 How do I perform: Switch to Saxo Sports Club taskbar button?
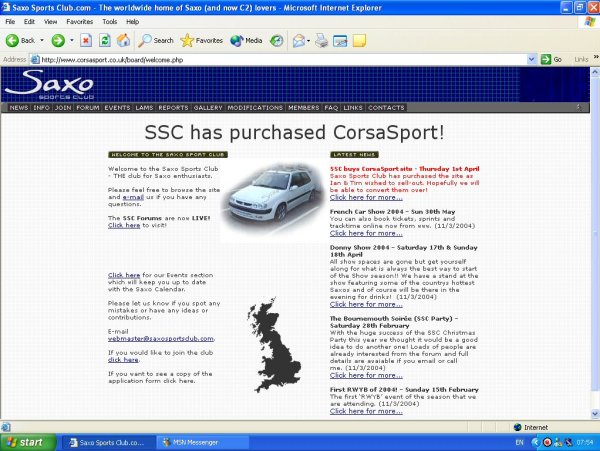point(108,443)
